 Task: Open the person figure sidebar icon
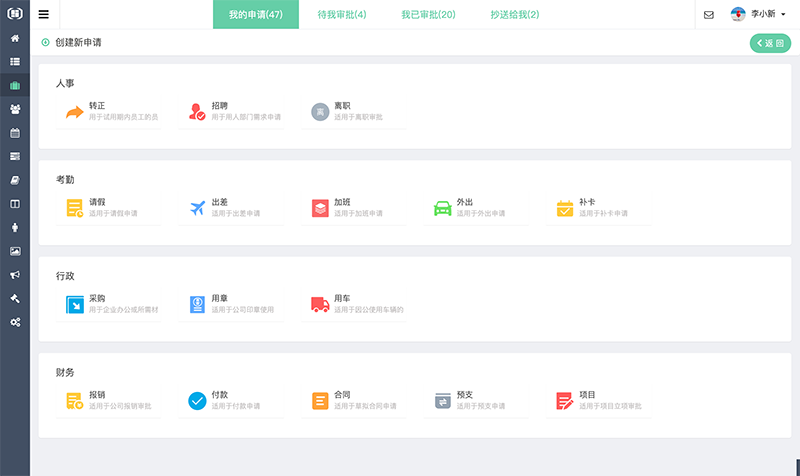coord(15,228)
